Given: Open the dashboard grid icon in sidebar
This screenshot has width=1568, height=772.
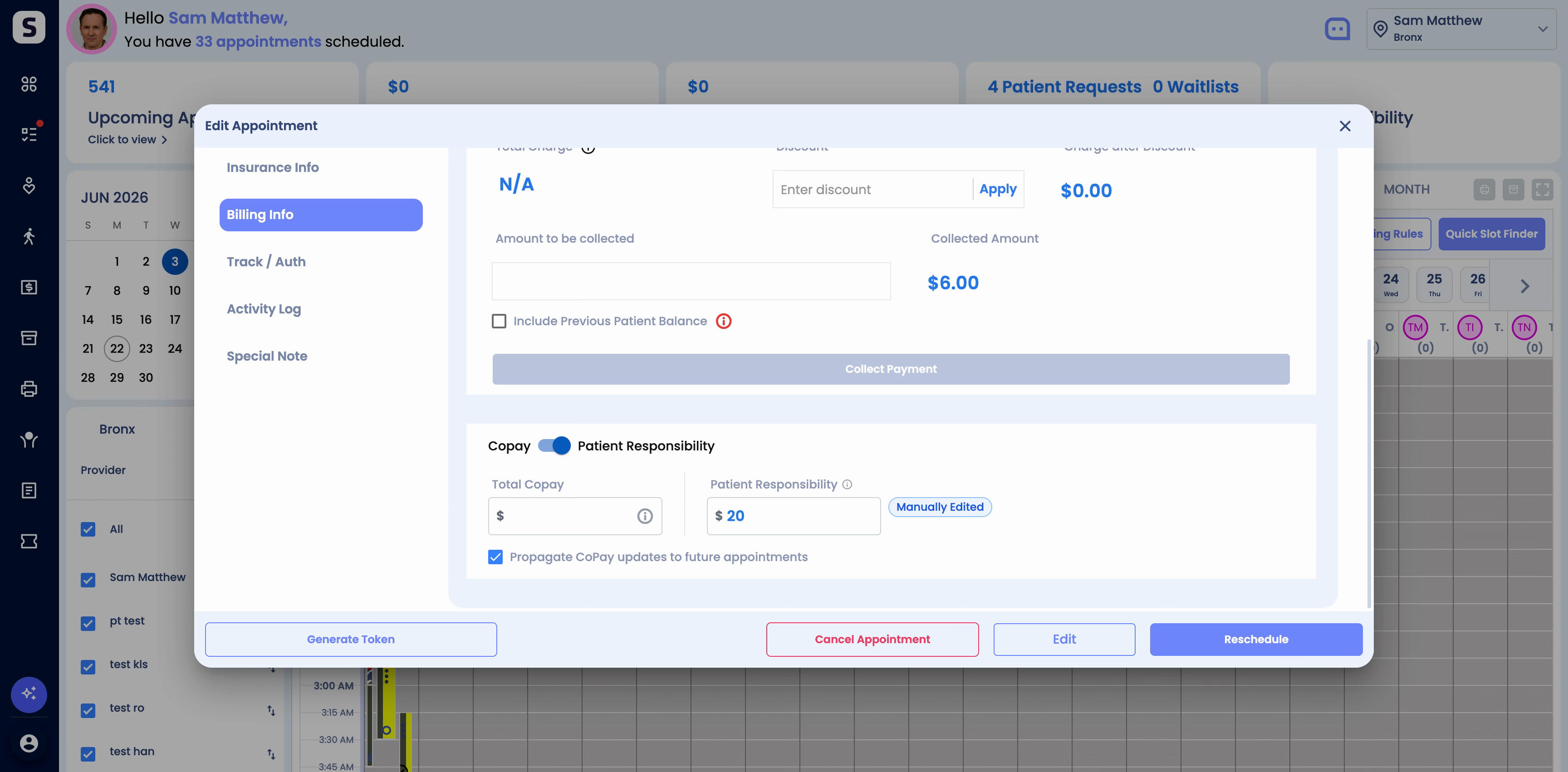Looking at the screenshot, I should coord(29,84).
